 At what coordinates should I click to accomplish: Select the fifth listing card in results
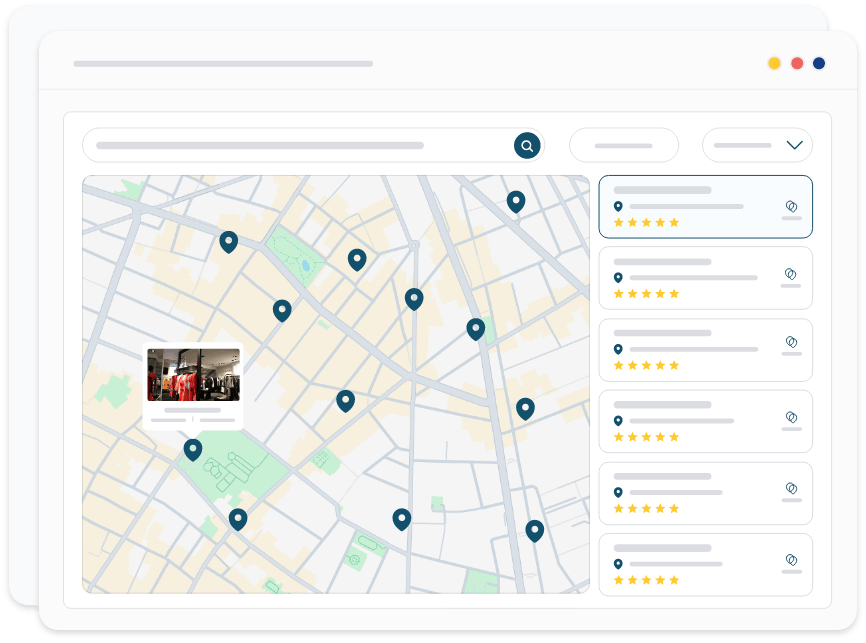pyautogui.click(x=705, y=493)
